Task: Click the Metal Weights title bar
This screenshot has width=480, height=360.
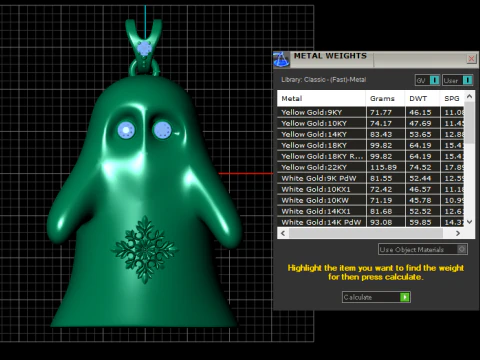Action: (x=377, y=59)
